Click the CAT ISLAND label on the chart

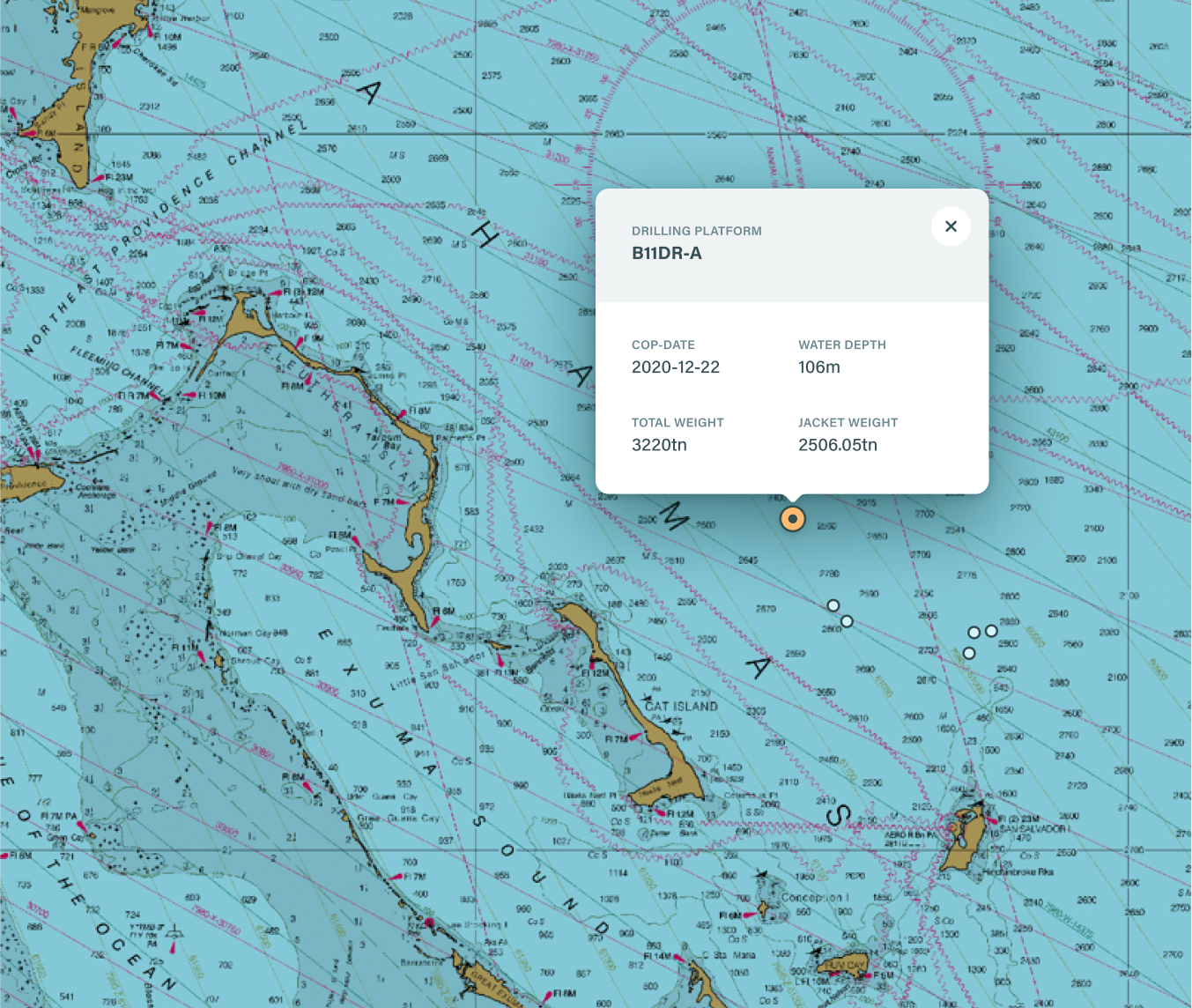[682, 706]
